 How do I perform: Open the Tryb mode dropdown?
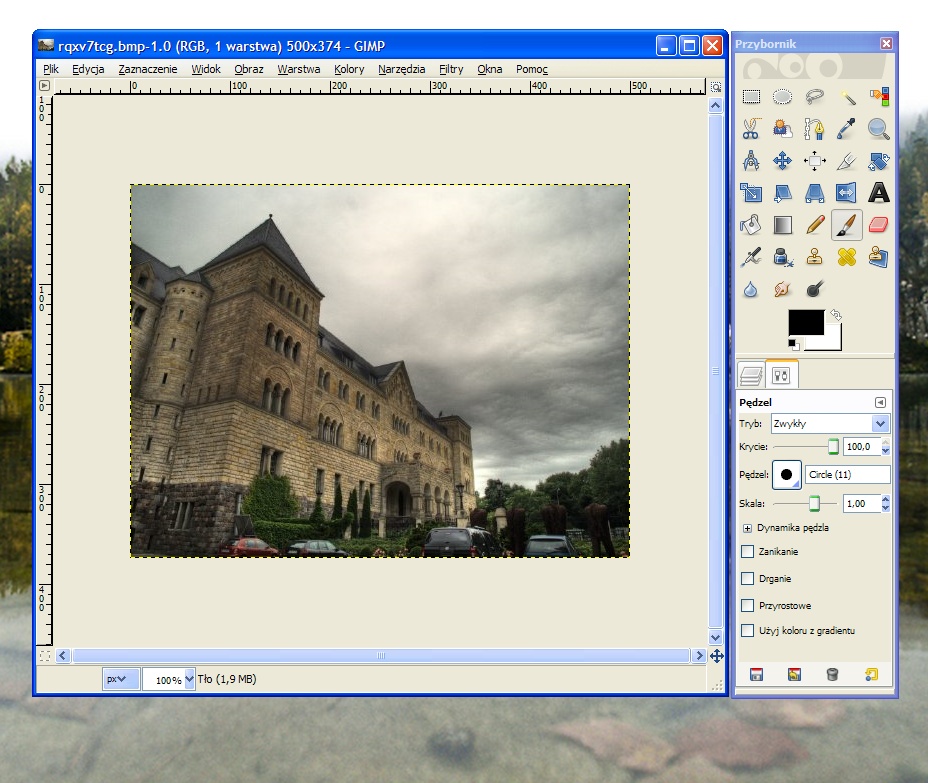(x=830, y=424)
